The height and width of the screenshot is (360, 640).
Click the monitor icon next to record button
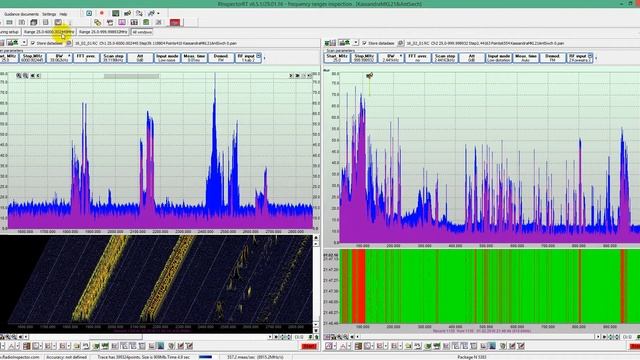point(116,13)
